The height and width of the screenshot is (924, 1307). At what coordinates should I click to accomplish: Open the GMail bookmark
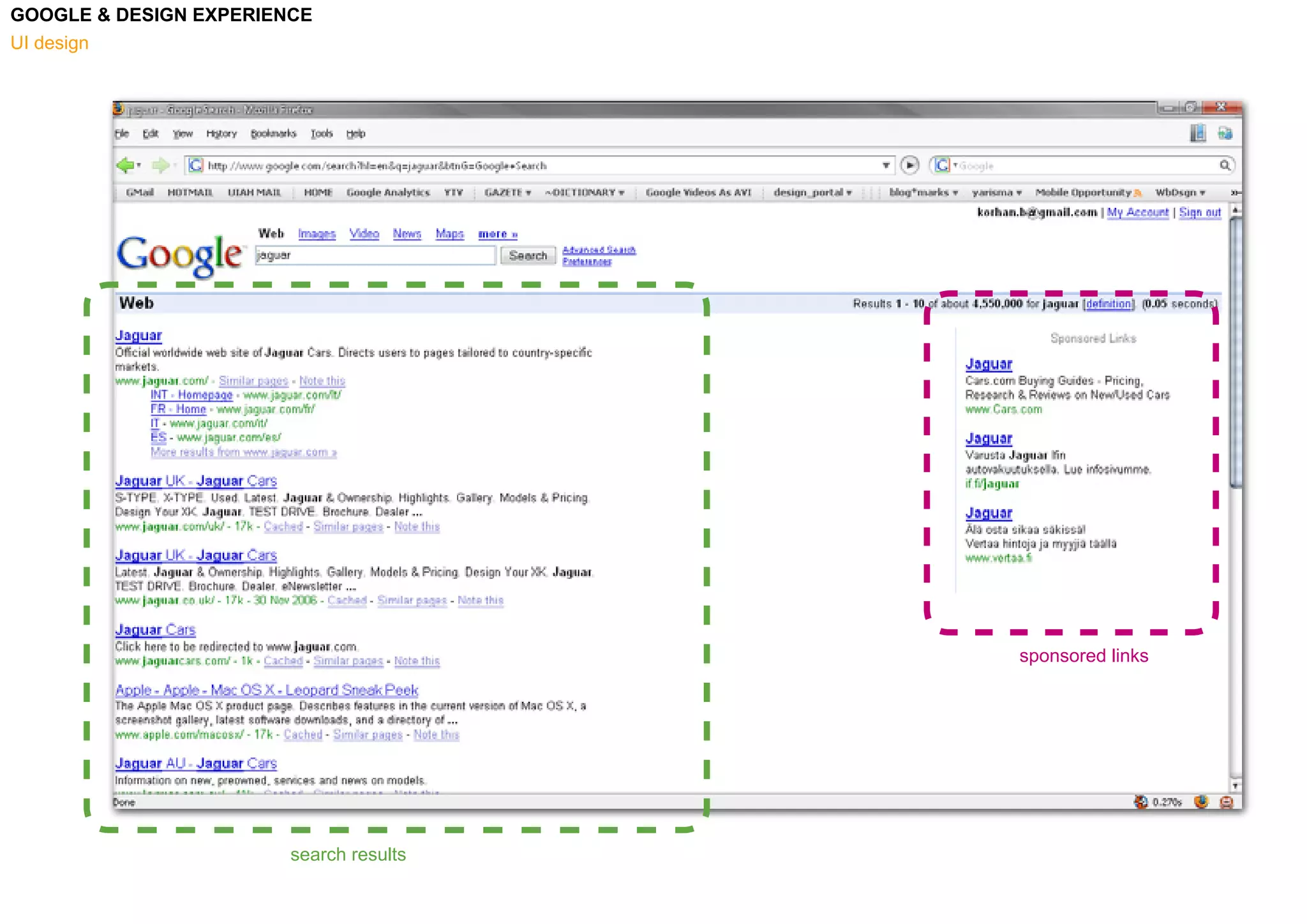coord(140,192)
